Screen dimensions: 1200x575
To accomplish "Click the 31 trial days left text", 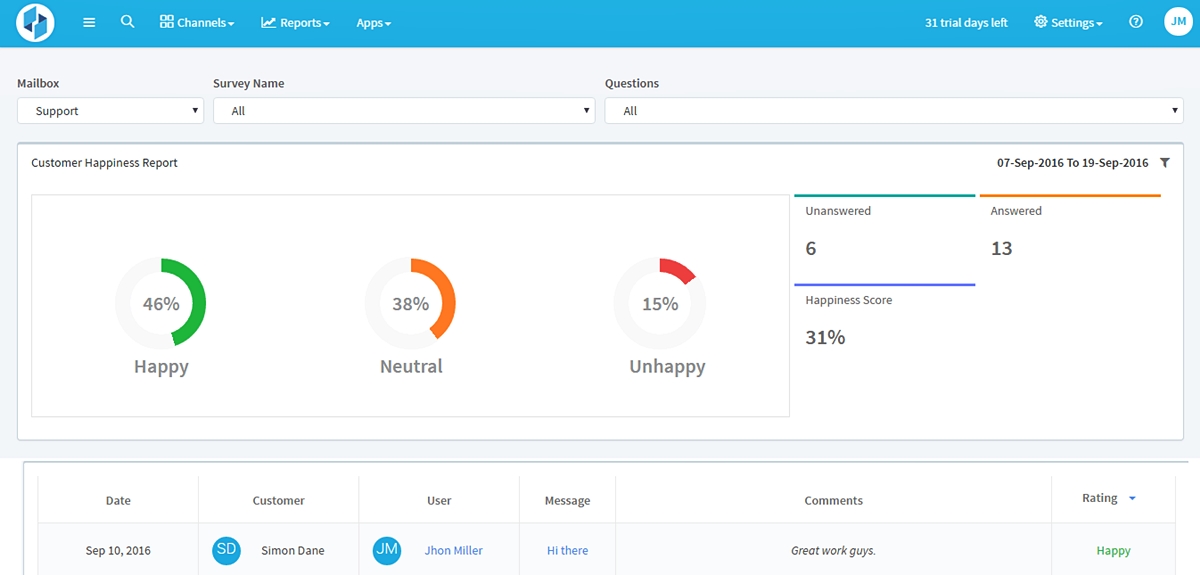I will coord(966,22).
